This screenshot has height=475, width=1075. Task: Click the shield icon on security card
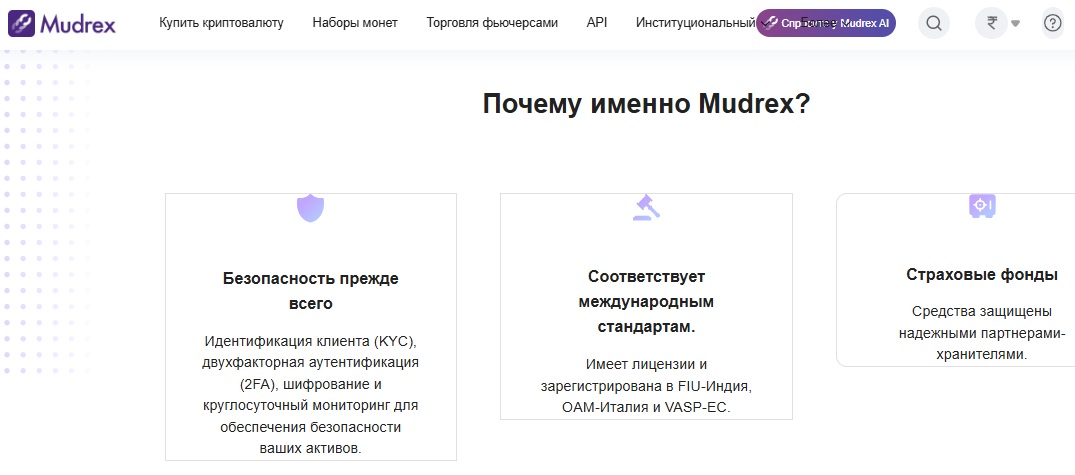point(311,208)
